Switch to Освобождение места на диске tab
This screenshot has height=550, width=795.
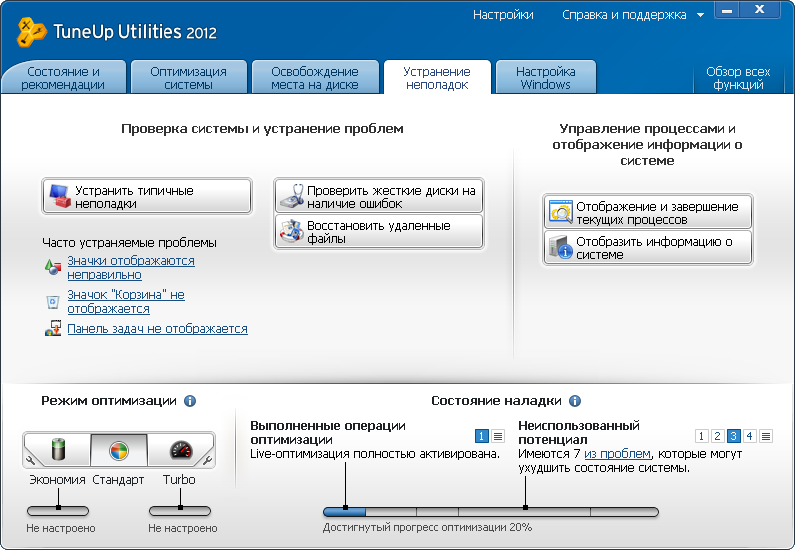click(315, 78)
